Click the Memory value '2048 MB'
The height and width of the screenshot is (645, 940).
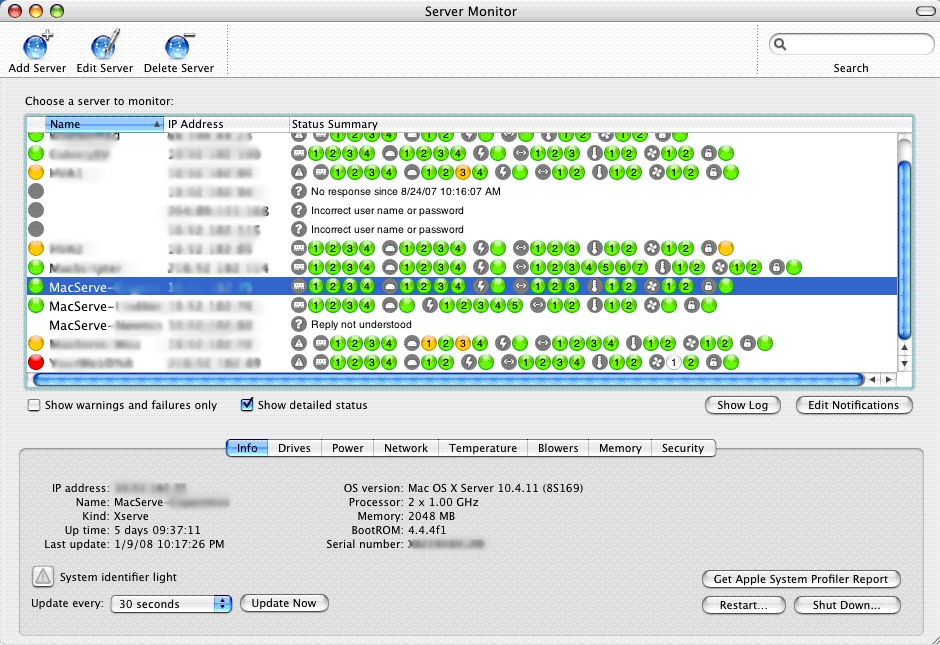432,516
